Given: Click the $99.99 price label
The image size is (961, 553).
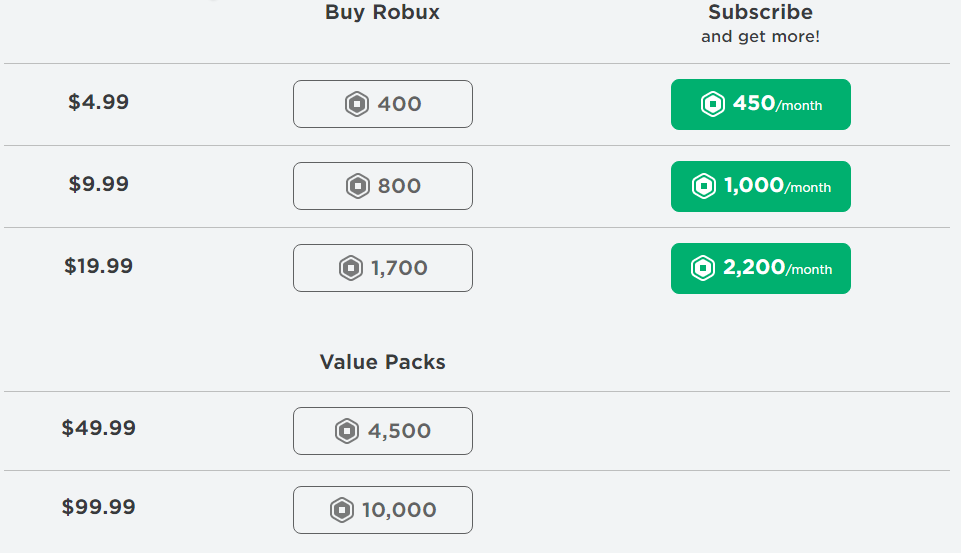Looking at the screenshot, I should click(x=98, y=507).
